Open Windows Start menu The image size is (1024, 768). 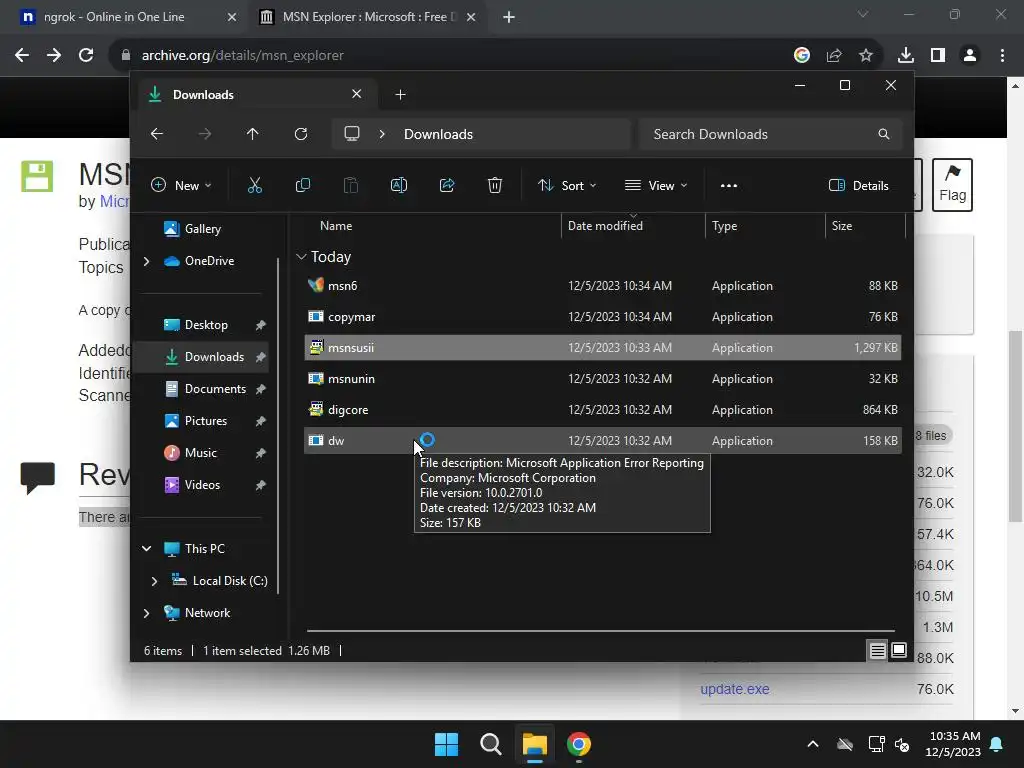click(447, 744)
